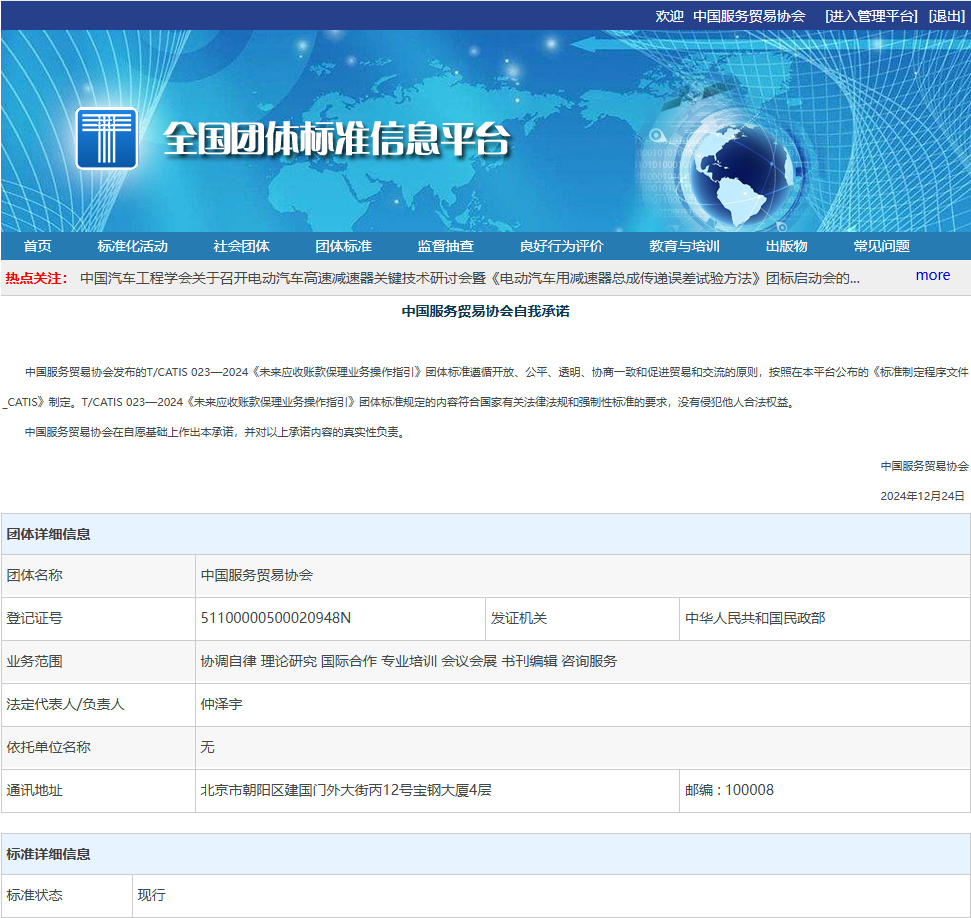Click the 团体详细信息 section header
Screen dimensions: 971x918
[49, 534]
